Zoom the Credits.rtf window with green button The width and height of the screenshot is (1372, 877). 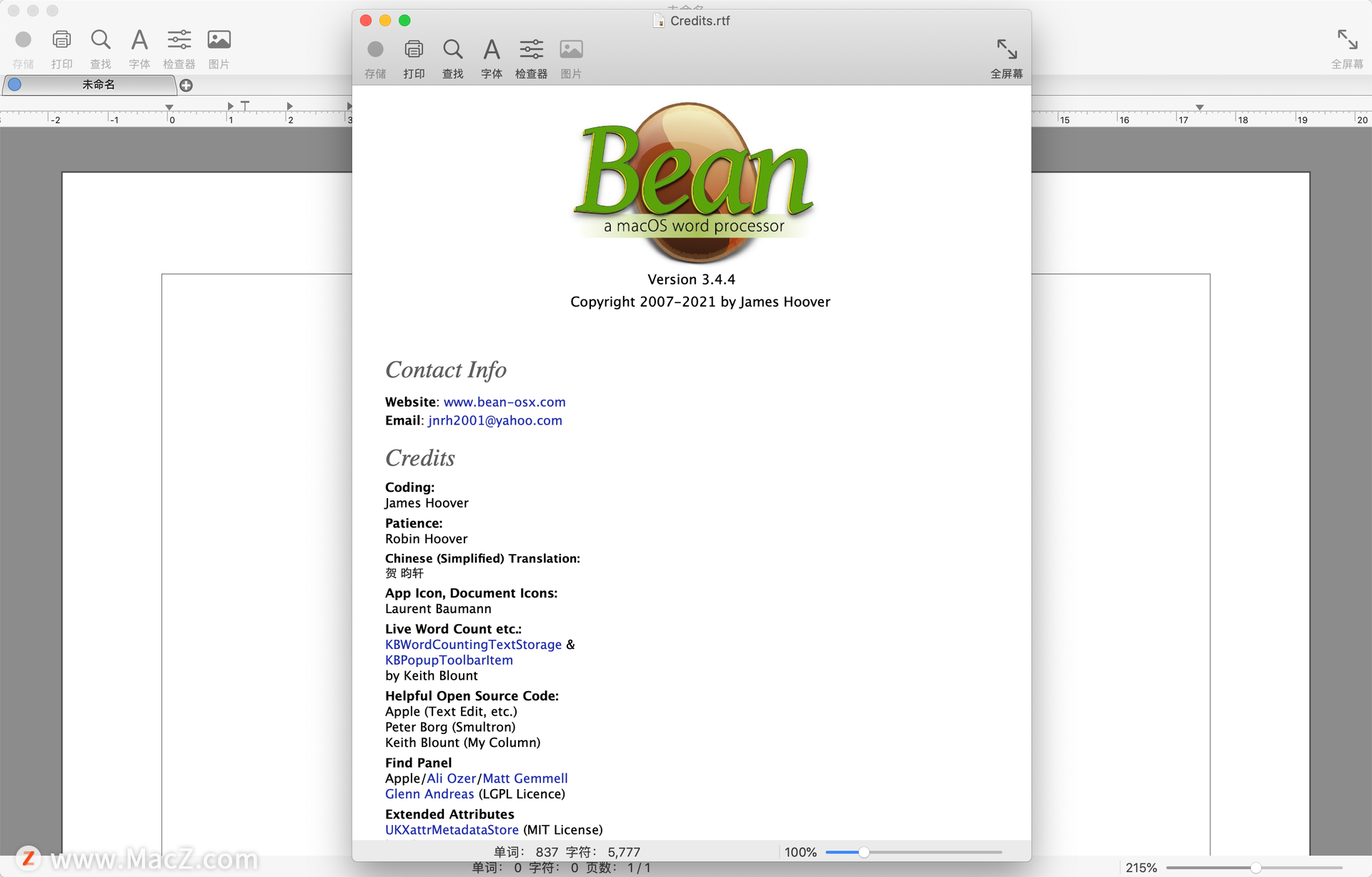tap(404, 21)
